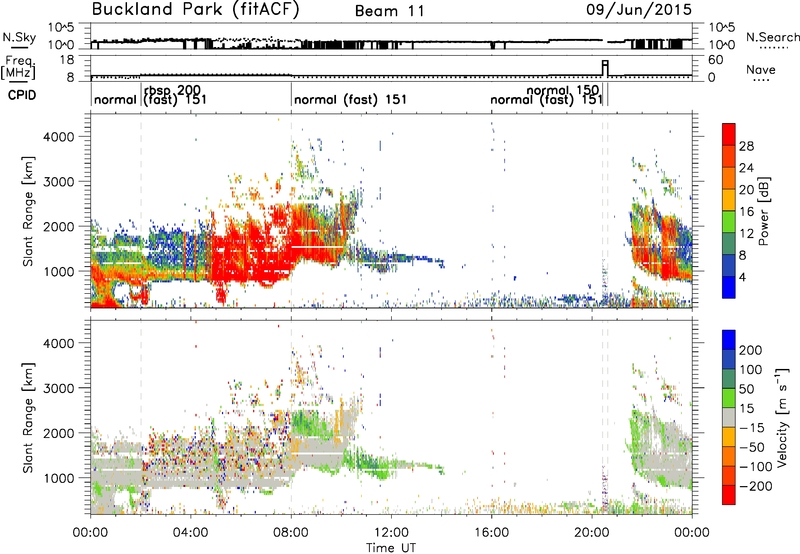This screenshot has width=800, height=554.
Task: Click the power panel 'Slant Range [km]' label
Action: click(x=28, y=211)
